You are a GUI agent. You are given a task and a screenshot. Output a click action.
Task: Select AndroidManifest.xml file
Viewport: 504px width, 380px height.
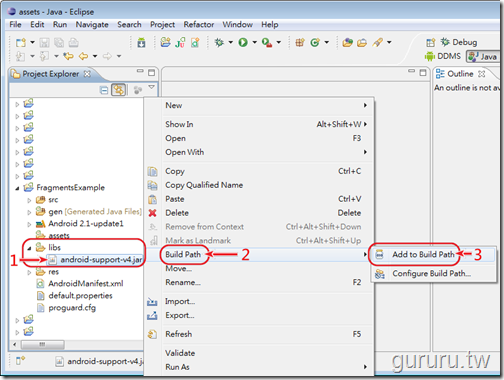[80, 284]
